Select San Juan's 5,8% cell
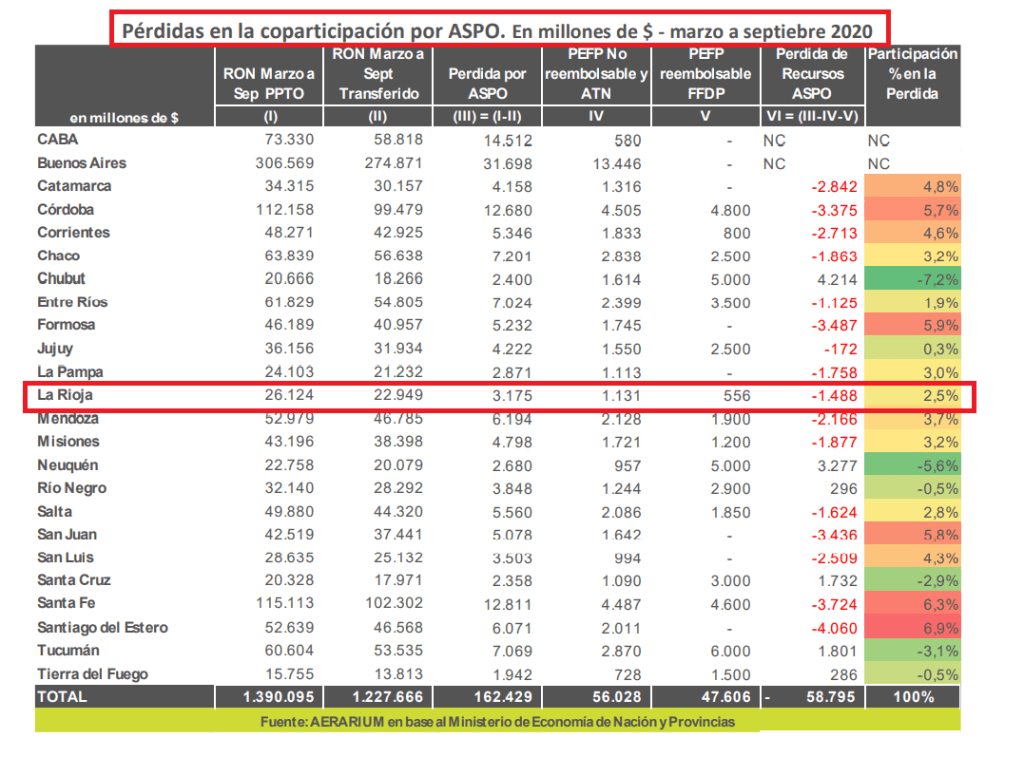Image resolution: width=1024 pixels, height=757 pixels. click(x=912, y=535)
